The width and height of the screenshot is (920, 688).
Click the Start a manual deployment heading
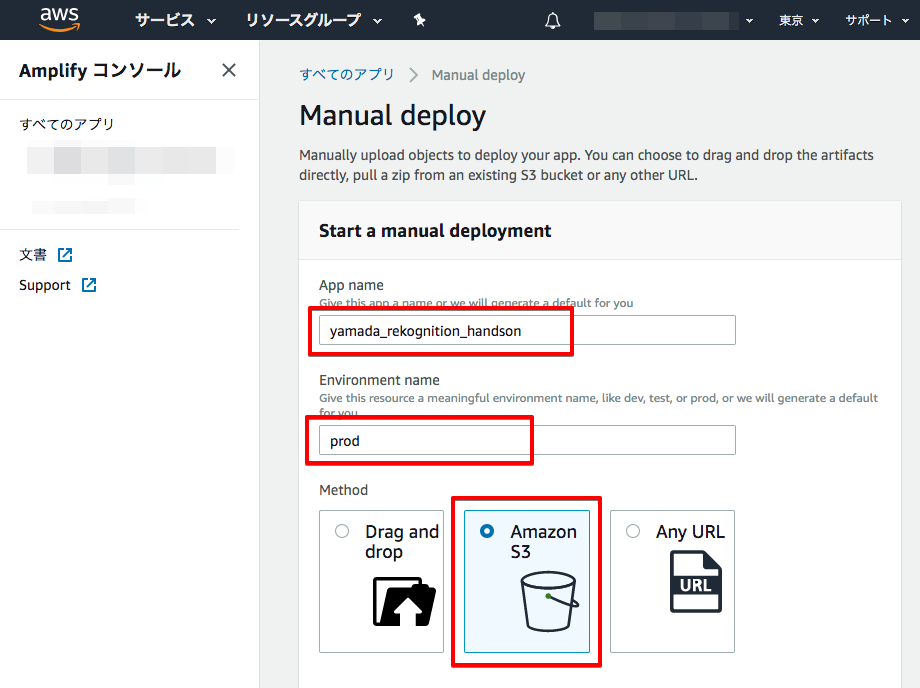[x=435, y=231]
